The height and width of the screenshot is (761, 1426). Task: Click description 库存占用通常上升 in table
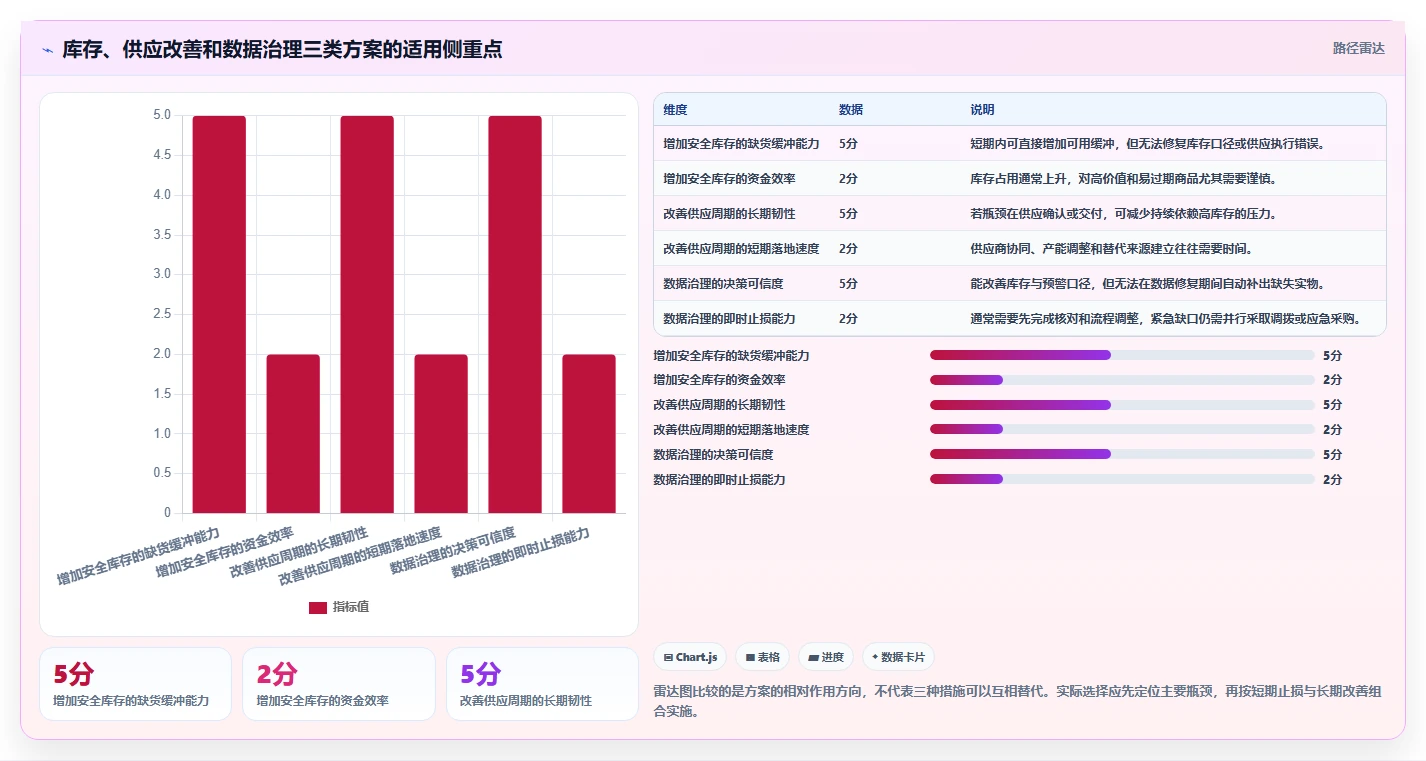tap(1123, 179)
